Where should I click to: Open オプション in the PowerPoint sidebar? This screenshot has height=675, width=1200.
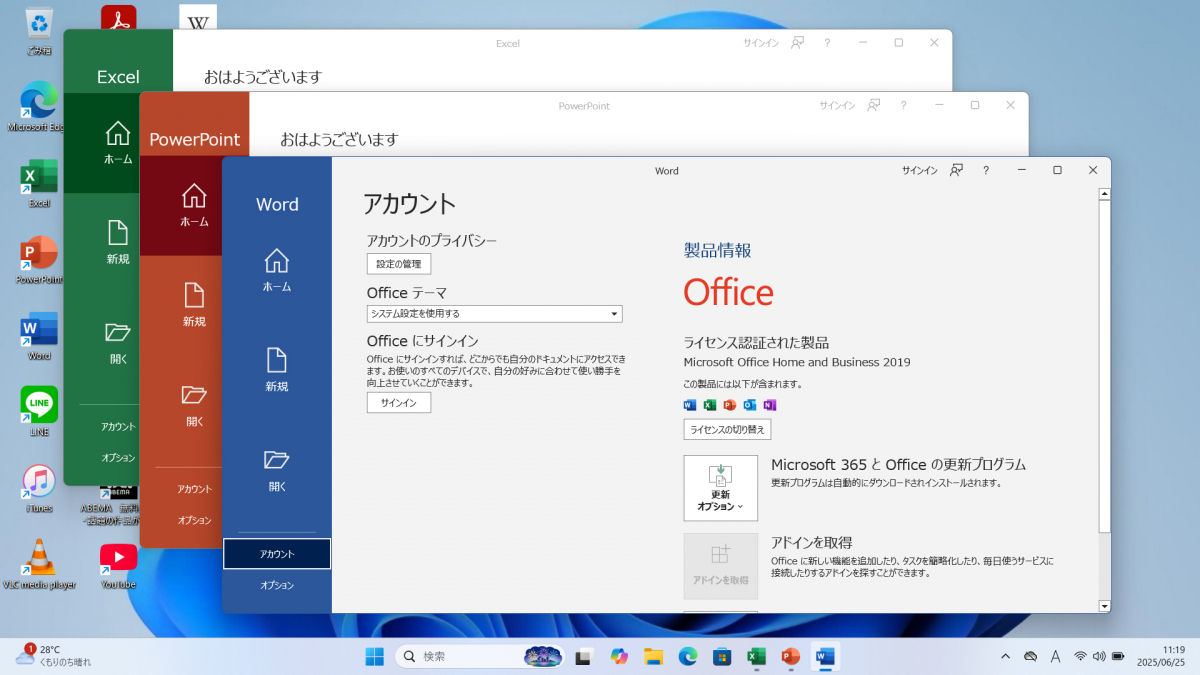click(194, 520)
